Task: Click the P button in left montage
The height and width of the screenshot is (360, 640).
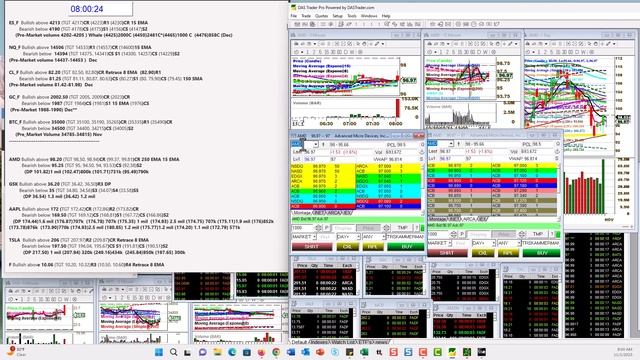Action: tap(326, 228)
